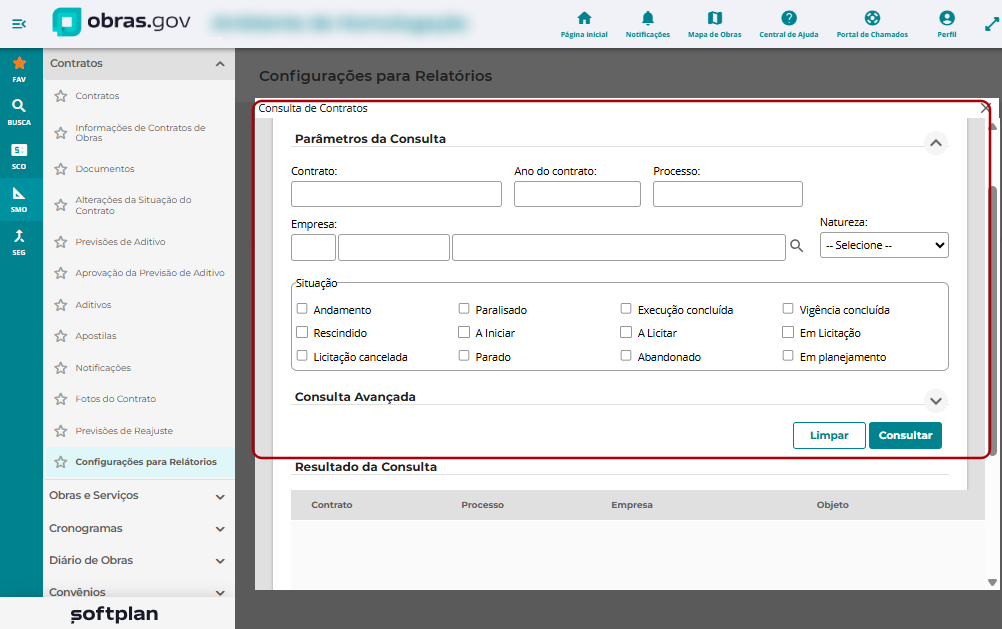Favorite the Aditivos item star

click(61, 305)
